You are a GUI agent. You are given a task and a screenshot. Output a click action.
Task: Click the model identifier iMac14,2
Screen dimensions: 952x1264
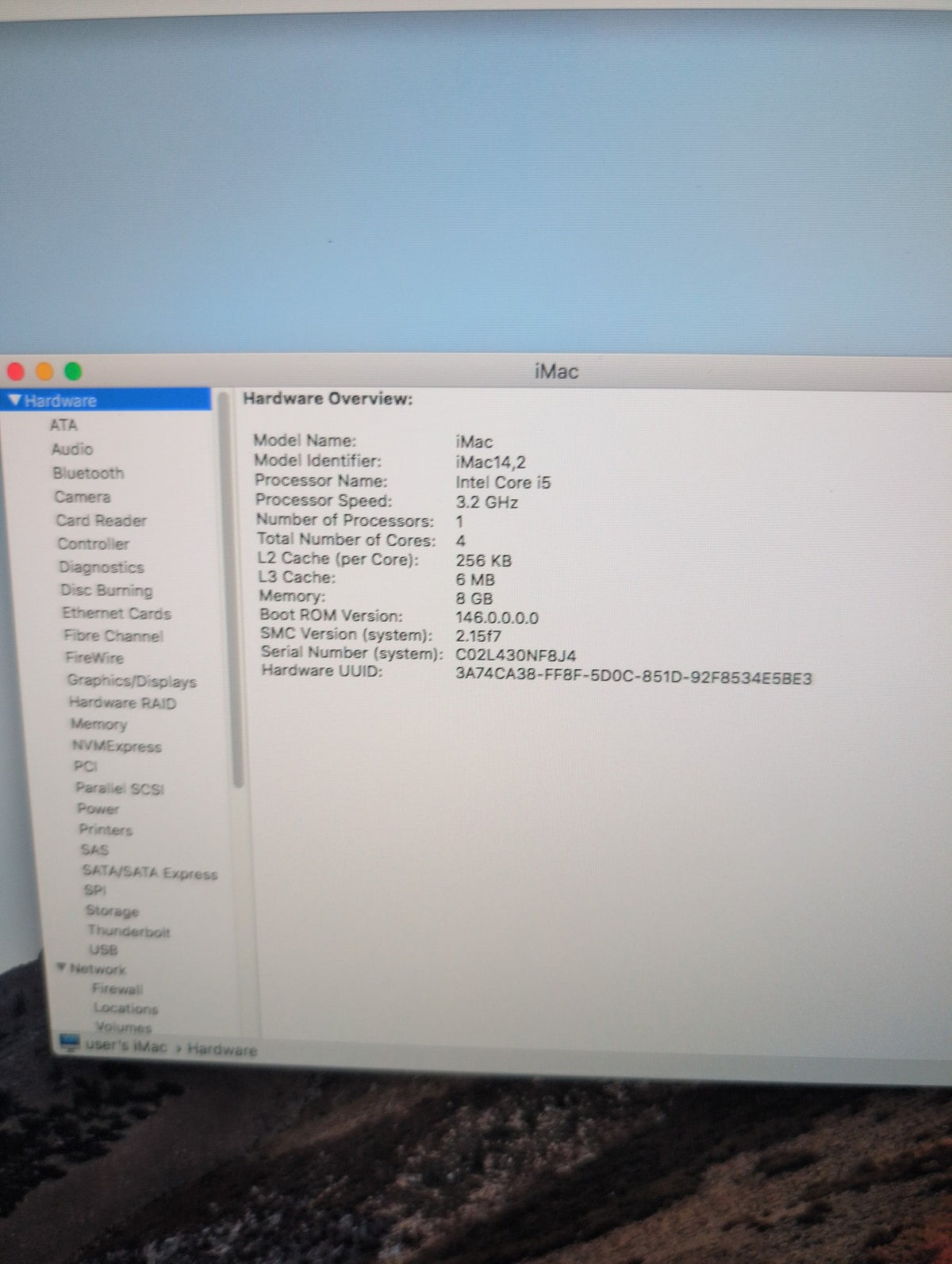490,462
